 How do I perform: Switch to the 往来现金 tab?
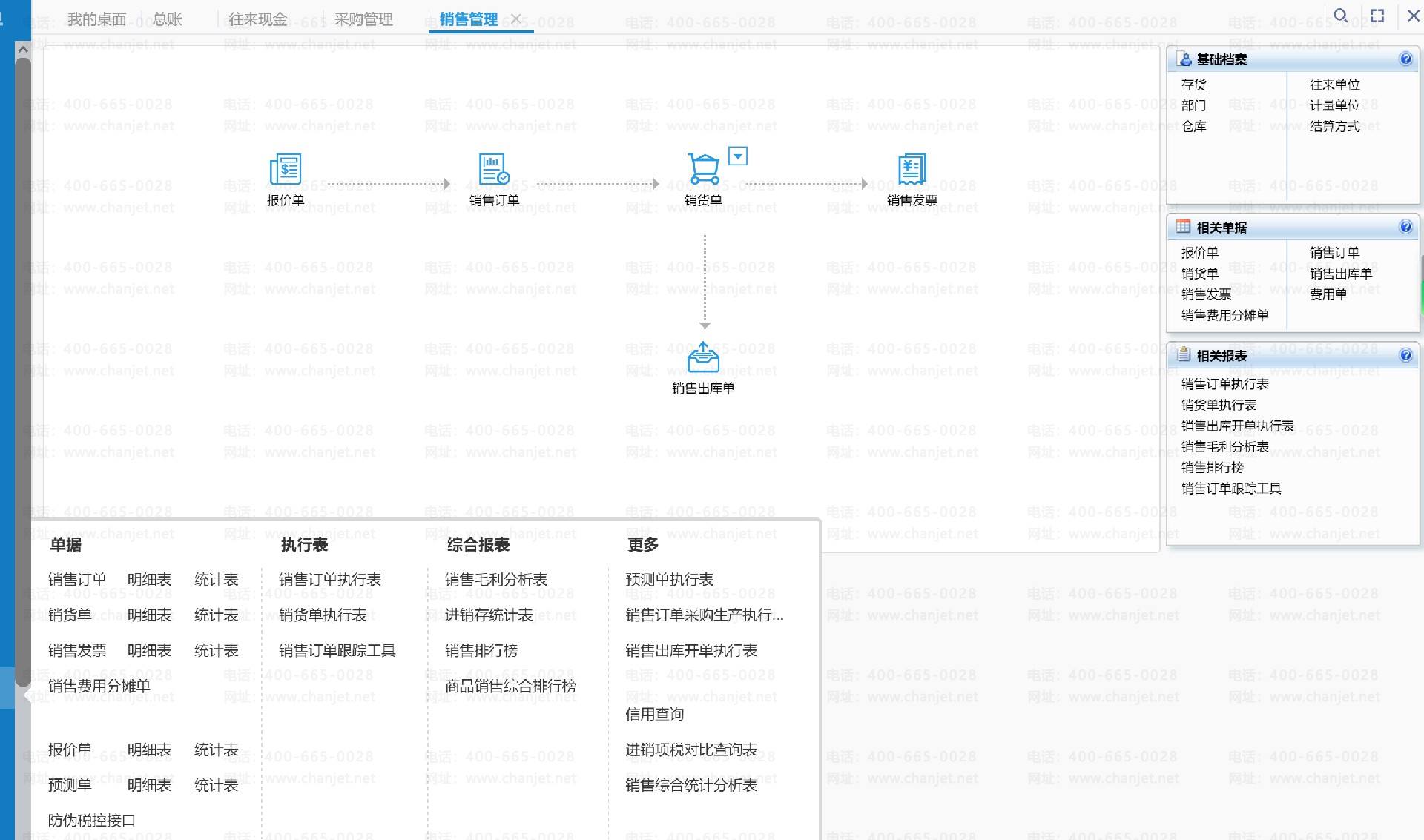(257, 19)
